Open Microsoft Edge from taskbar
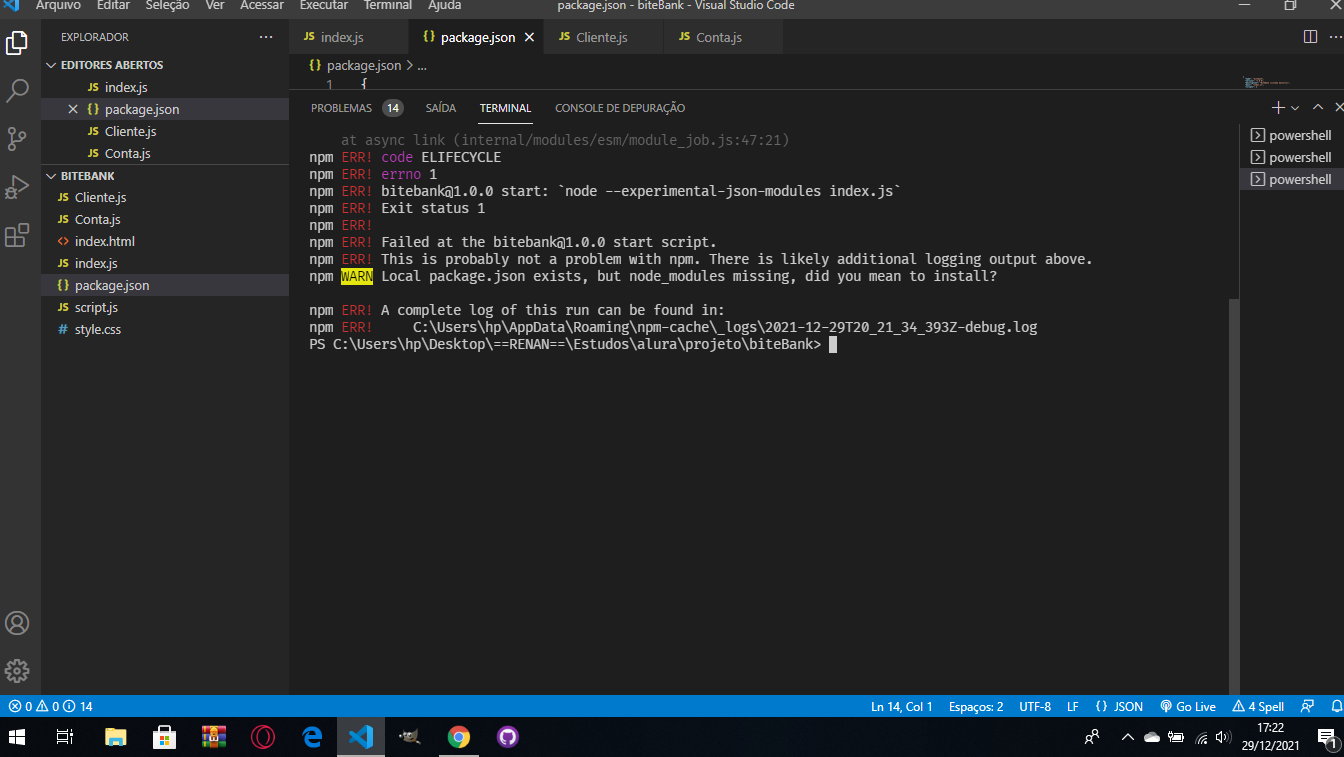The image size is (1344, 757). coord(312,737)
